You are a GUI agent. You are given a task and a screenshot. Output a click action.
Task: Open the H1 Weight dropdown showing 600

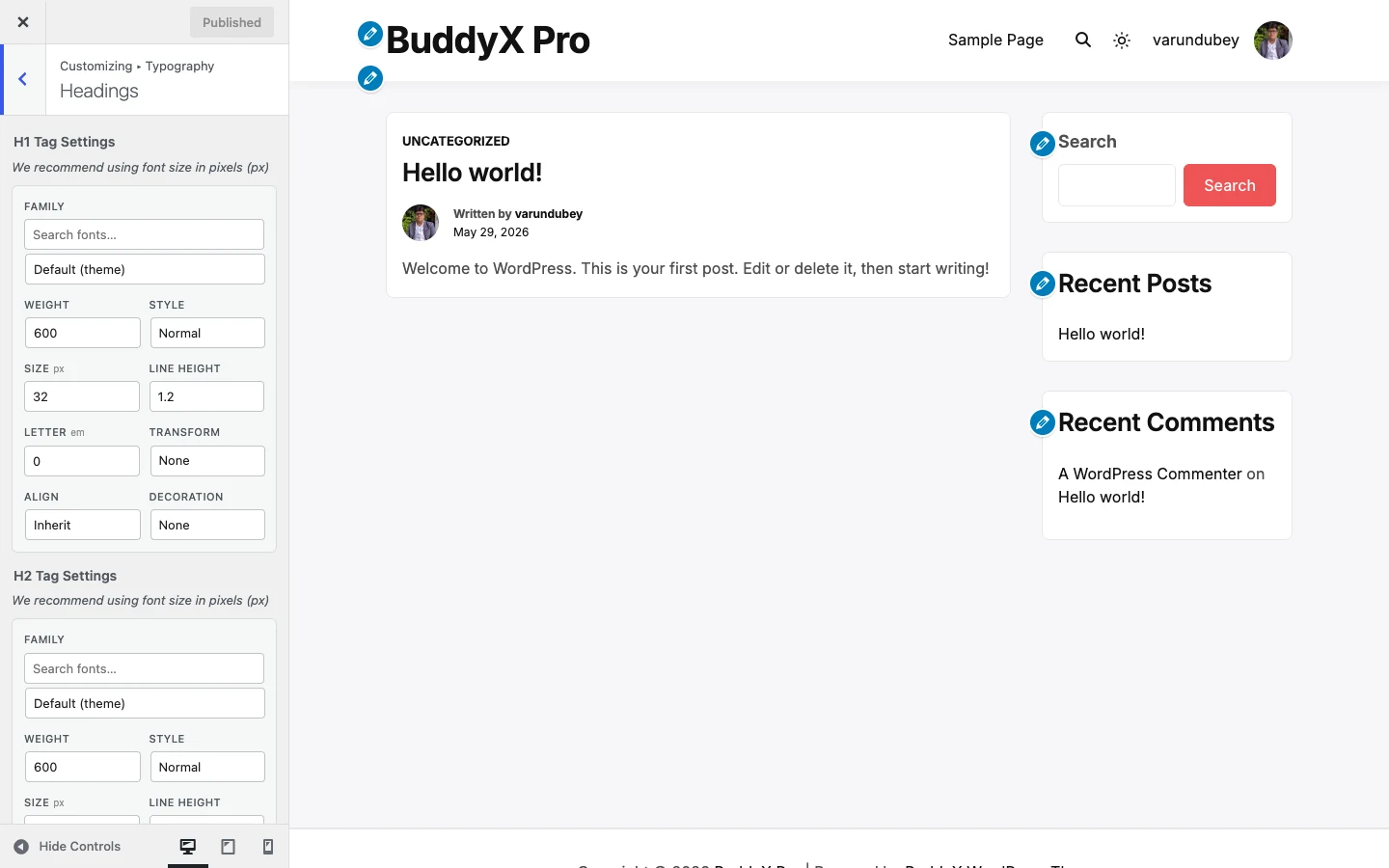coord(83,333)
